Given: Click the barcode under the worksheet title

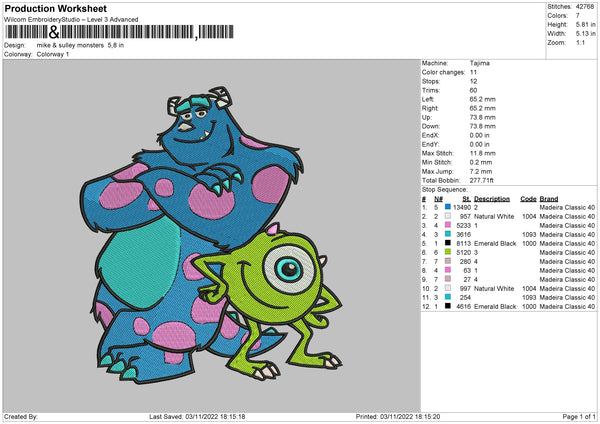Looking at the screenshot, I should (x=119, y=32).
